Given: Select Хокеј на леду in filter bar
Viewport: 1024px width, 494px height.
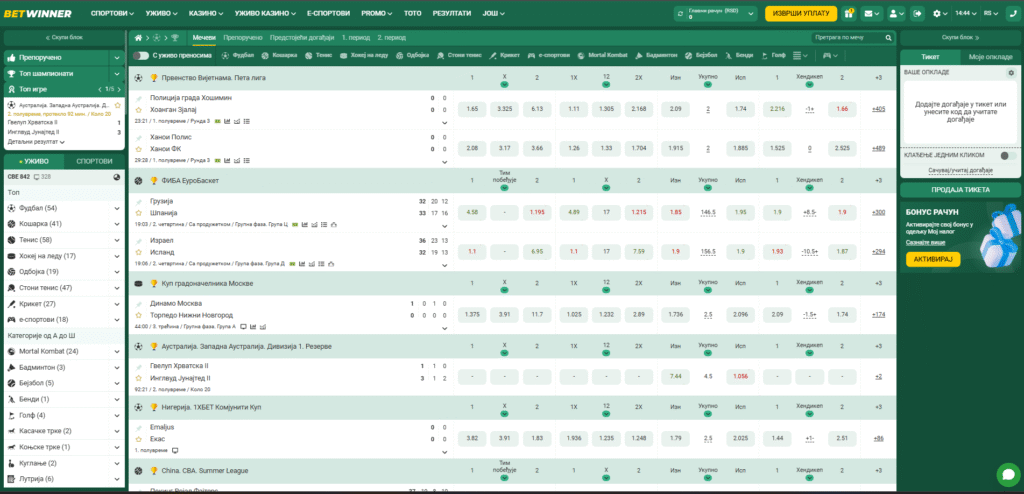Looking at the screenshot, I should pyautogui.click(x=364, y=56).
